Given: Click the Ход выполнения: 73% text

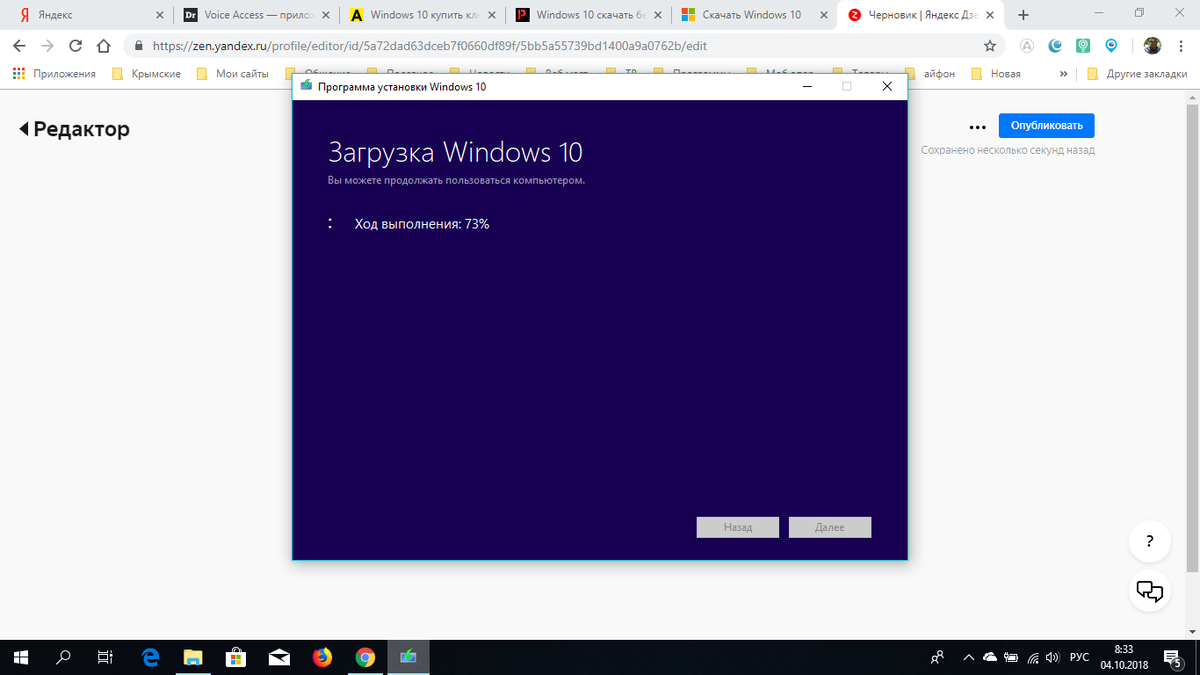Looking at the screenshot, I should click(x=421, y=224).
